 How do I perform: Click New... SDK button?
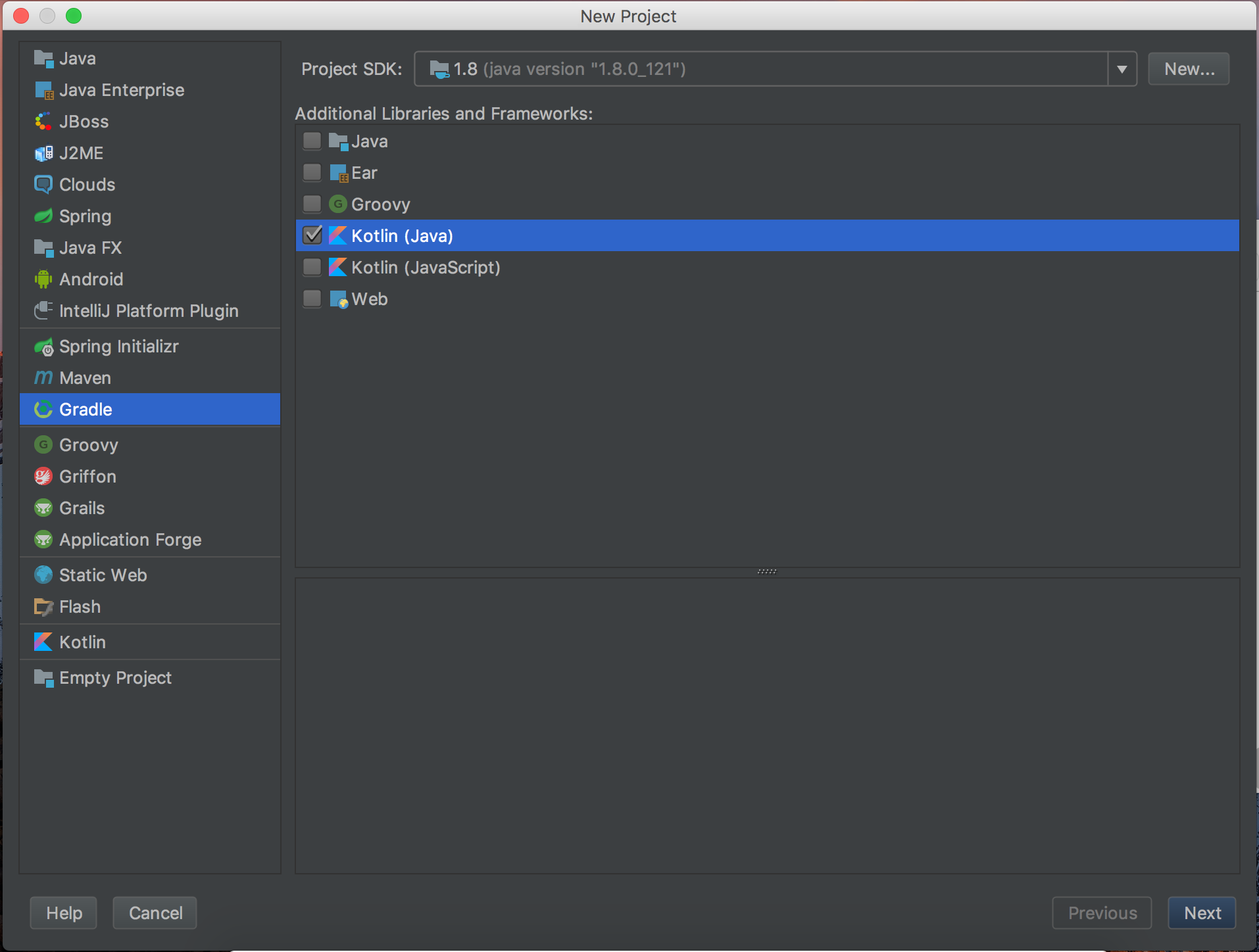[1189, 69]
